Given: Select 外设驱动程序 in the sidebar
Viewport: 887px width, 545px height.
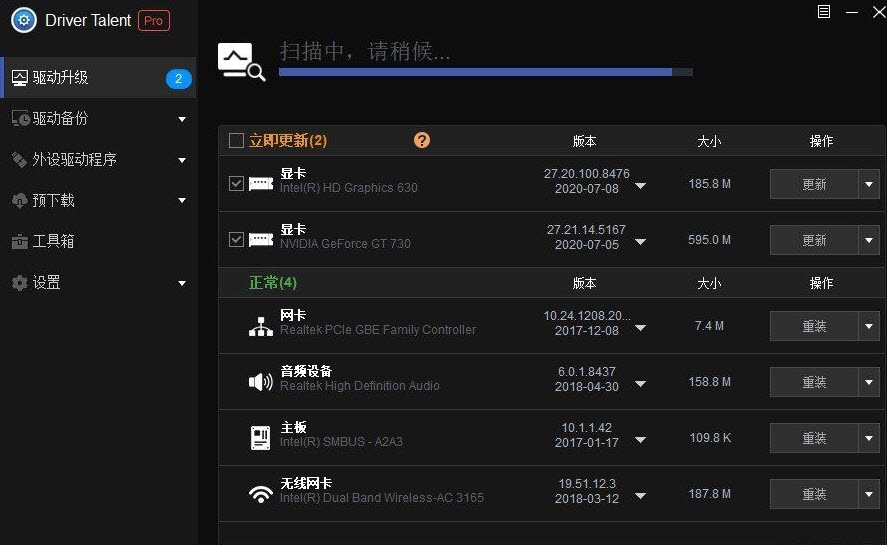Looking at the screenshot, I should 98,160.
